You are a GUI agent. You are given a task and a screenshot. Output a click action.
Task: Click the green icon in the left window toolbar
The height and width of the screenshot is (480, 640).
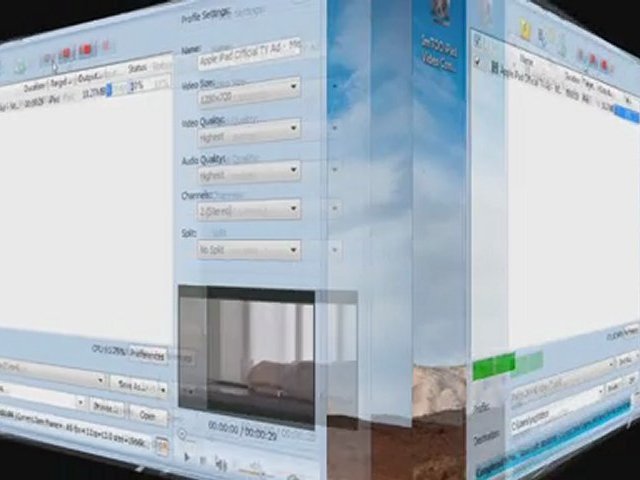[20, 67]
